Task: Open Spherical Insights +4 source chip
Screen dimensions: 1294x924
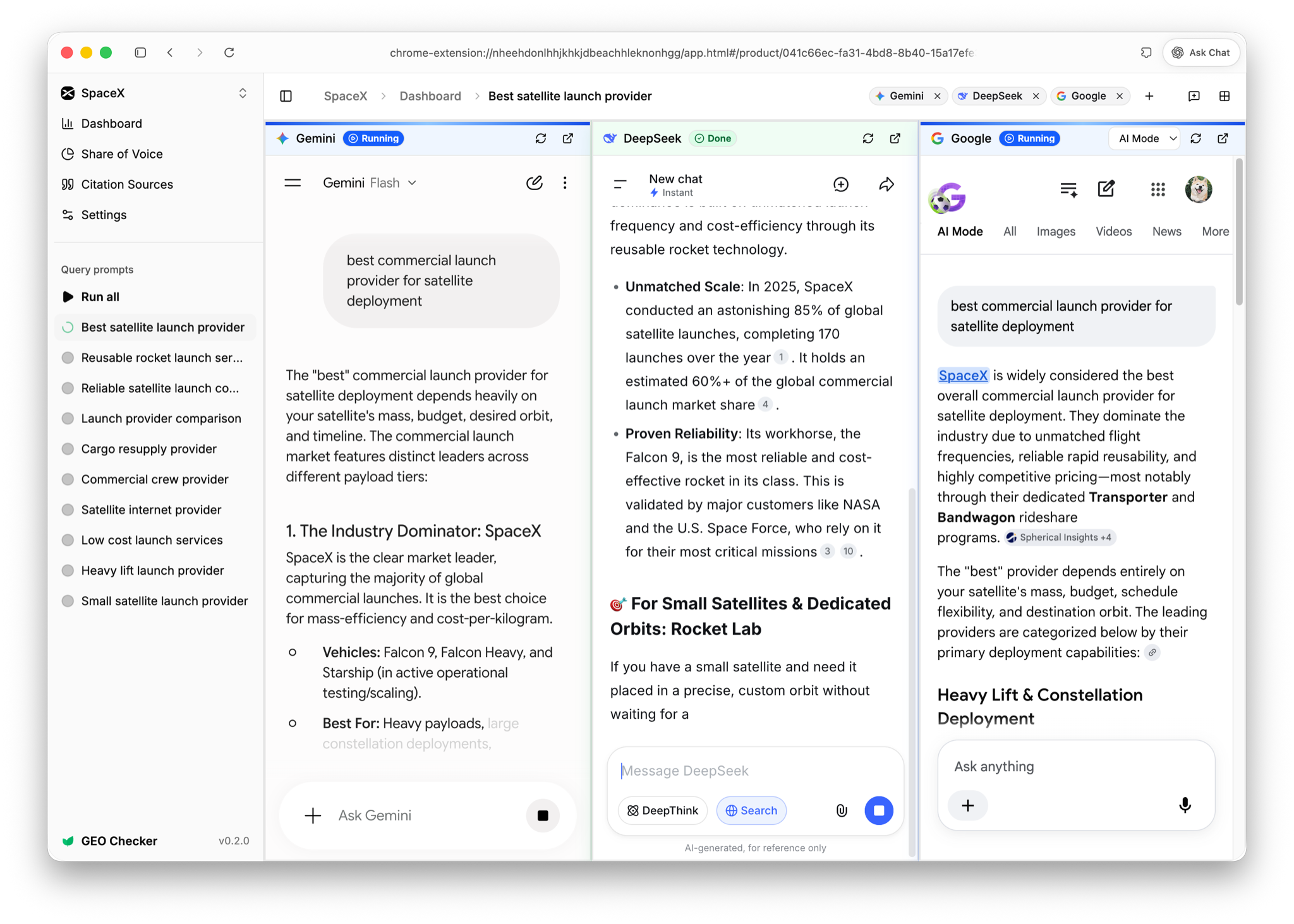Action: pos(1060,537)
